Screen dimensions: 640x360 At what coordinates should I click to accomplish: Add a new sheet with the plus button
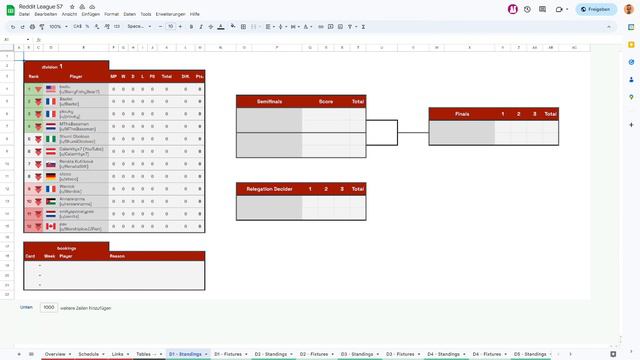point(19,354)
